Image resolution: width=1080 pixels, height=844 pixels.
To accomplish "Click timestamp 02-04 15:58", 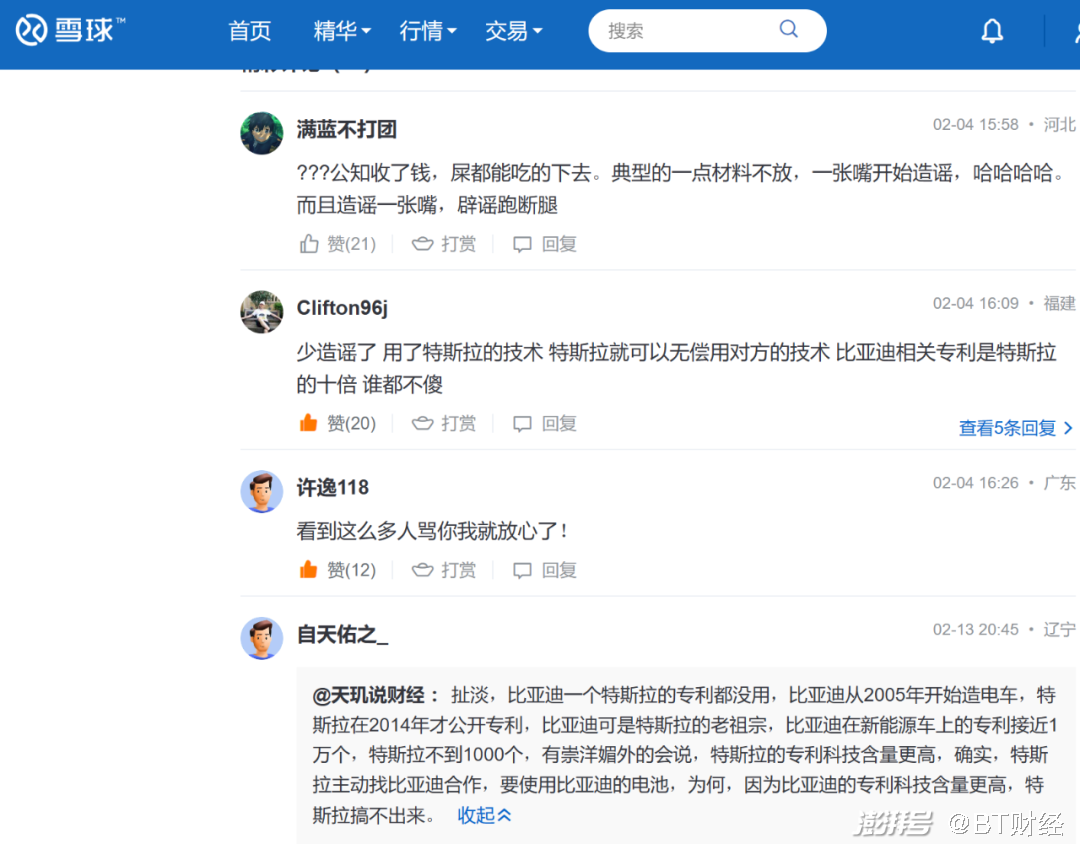I will [x=975, y=125].
